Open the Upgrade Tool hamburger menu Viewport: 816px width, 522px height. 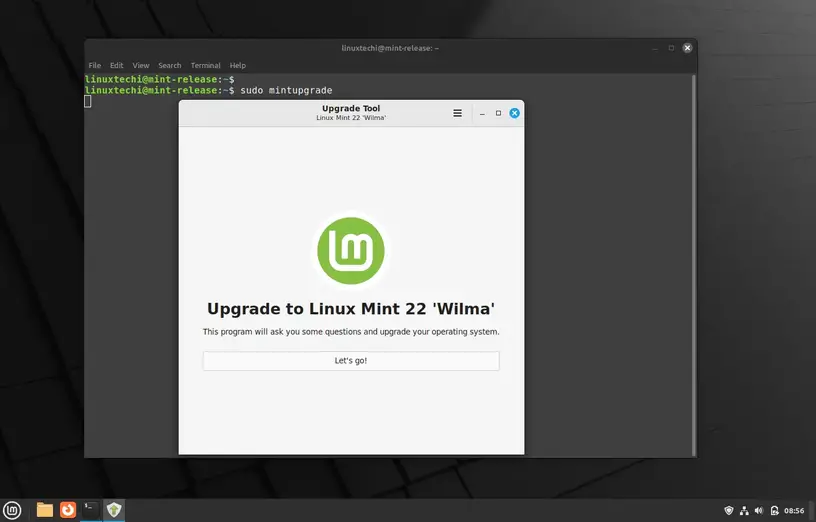[x=457, y=113]
